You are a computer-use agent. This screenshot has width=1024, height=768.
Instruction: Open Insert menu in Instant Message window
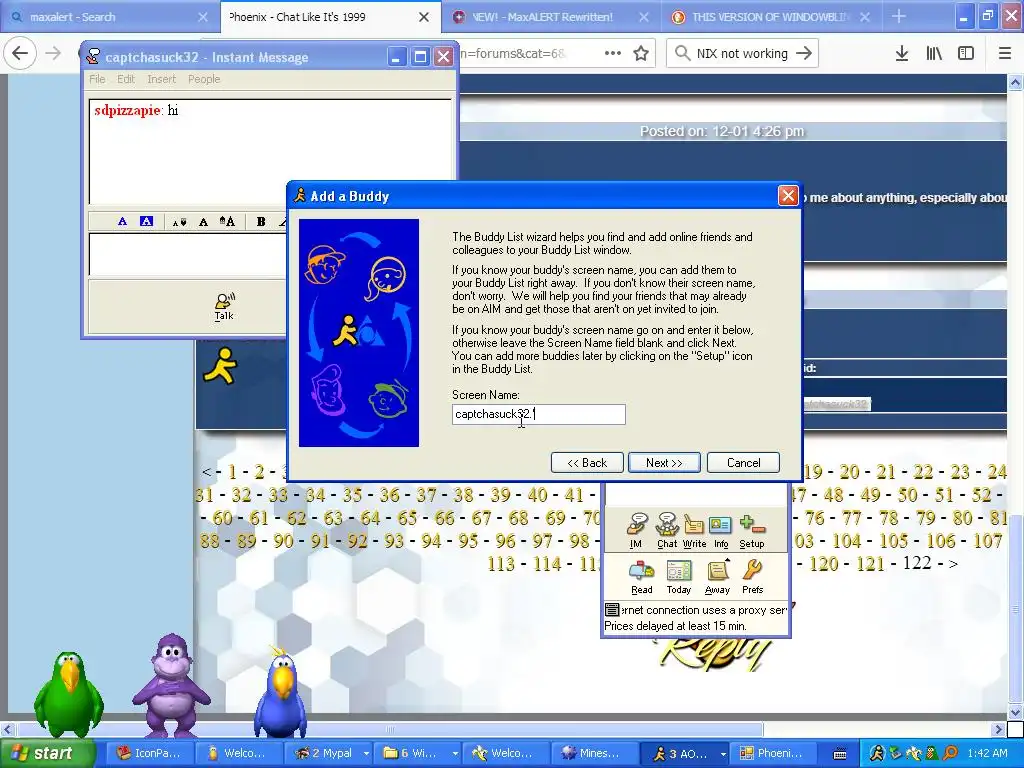click(x=161, y=79)
